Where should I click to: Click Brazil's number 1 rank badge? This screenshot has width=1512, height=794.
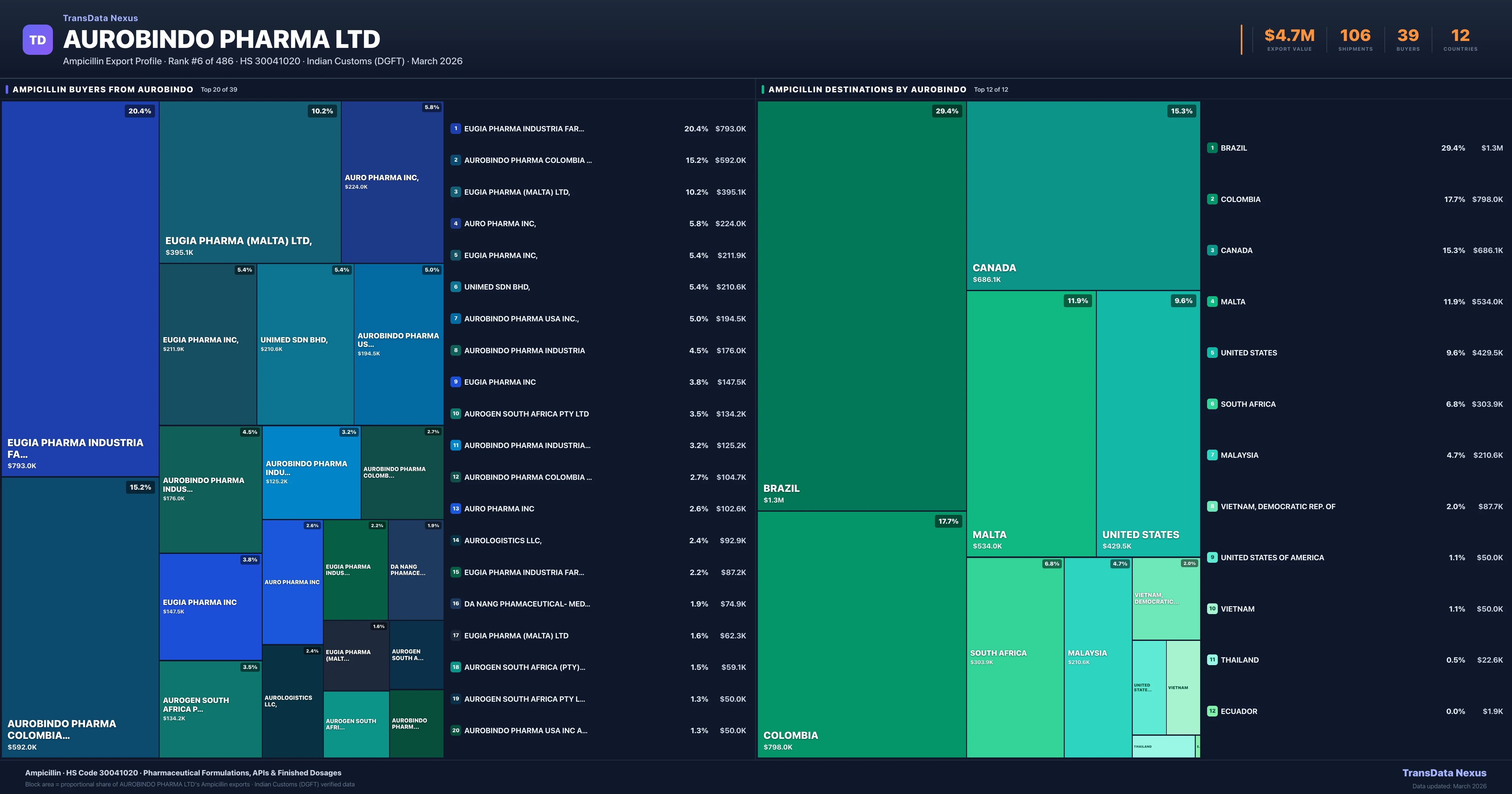click(1212, 148)
